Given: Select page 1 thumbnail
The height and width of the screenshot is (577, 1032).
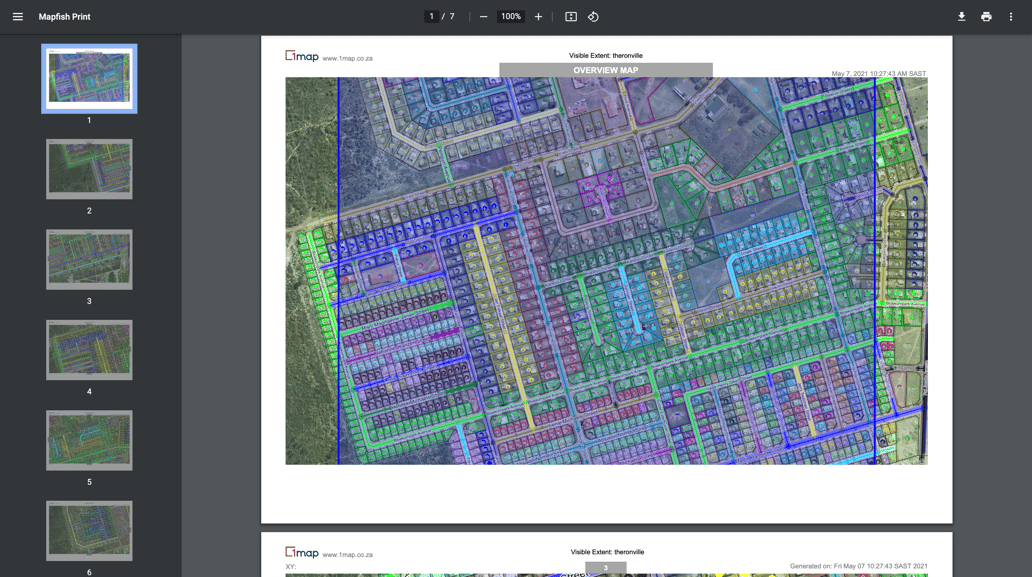Looking at the screenshot, I should [89, 78].
